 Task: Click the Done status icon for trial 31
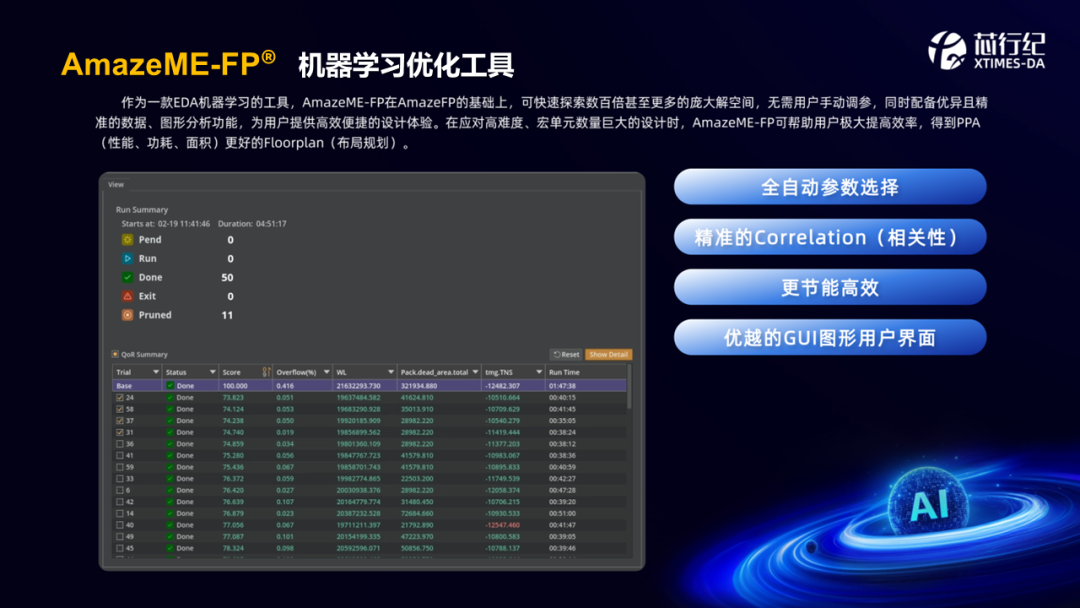coord(169,432)
